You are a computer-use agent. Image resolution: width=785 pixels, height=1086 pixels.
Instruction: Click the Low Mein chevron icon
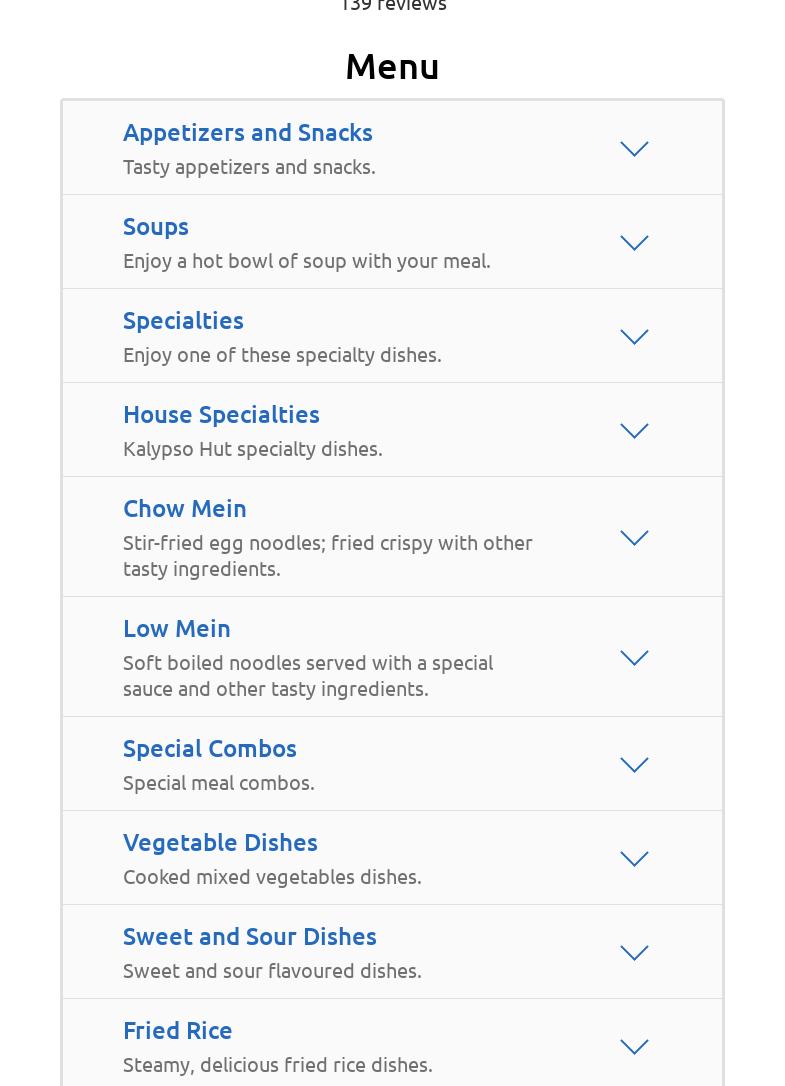[634, 657]
